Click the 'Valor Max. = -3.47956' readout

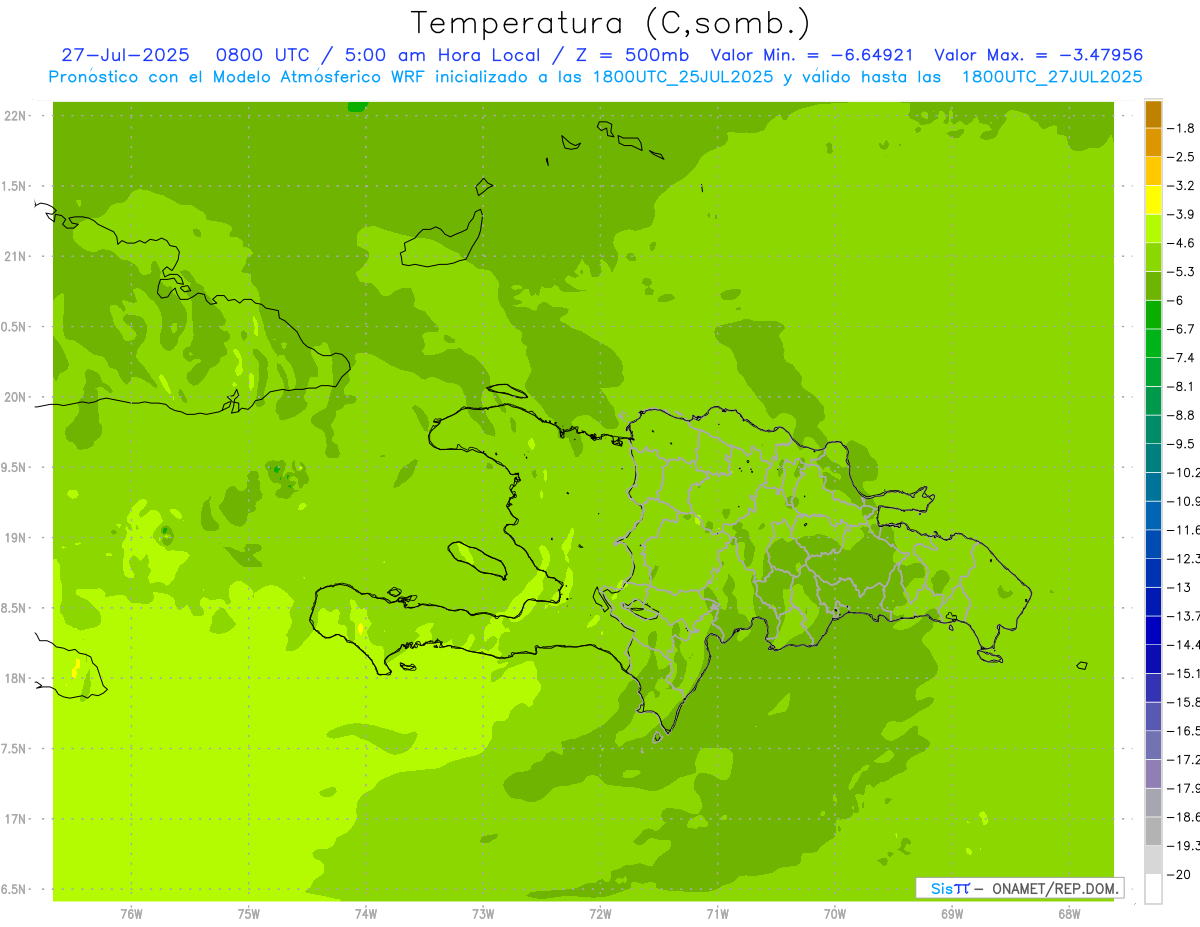1039,55
